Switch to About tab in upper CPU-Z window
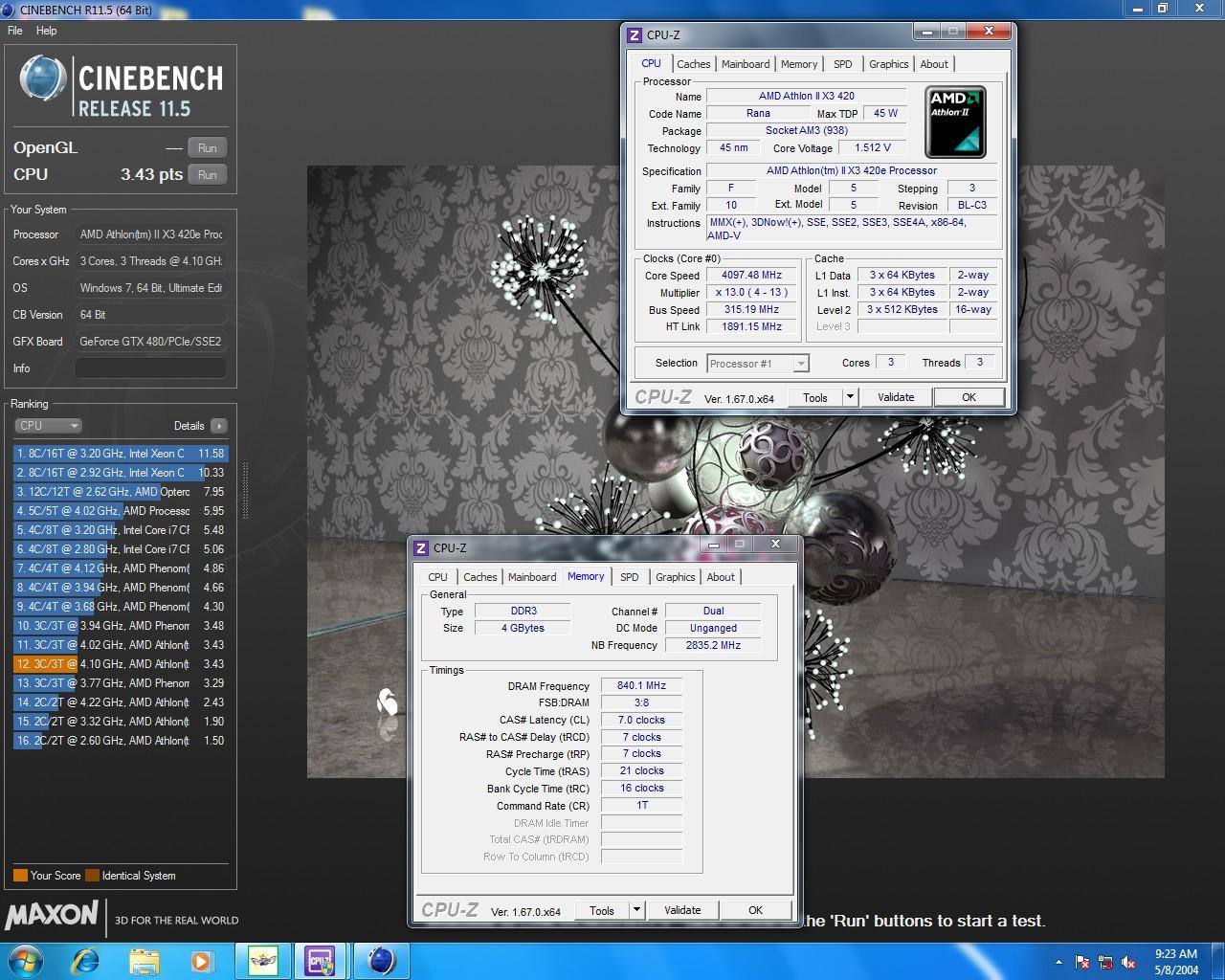 [934, 64]
